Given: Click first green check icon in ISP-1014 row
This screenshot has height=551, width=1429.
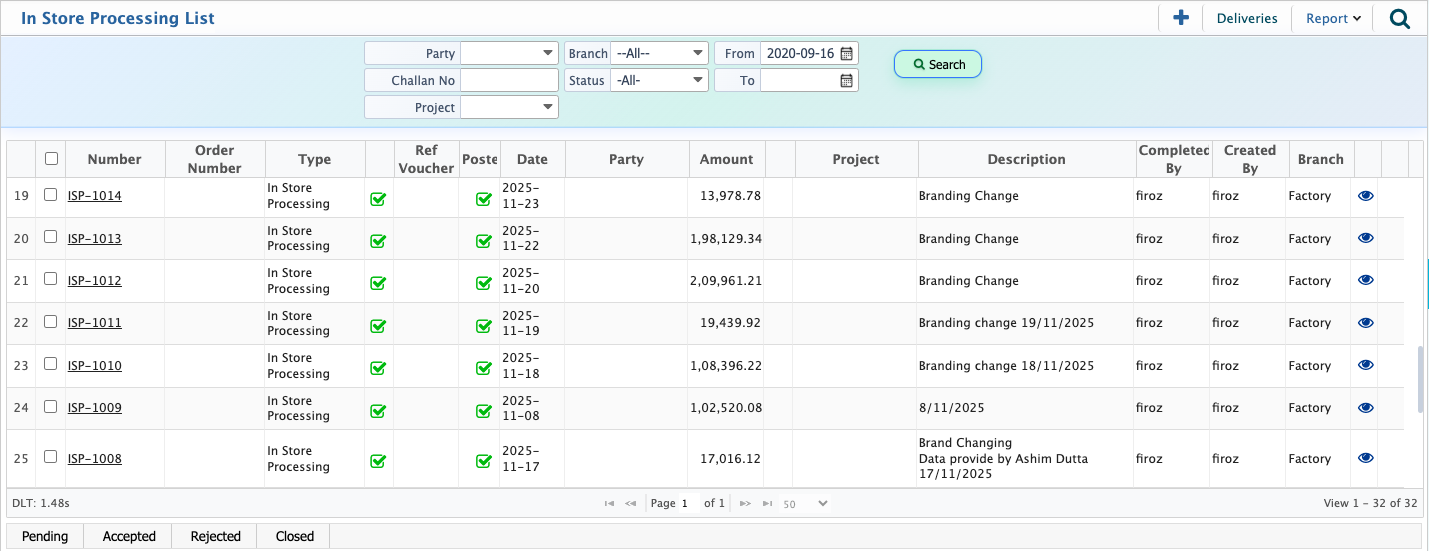Looking at the screenshot, I should (378, 198).
